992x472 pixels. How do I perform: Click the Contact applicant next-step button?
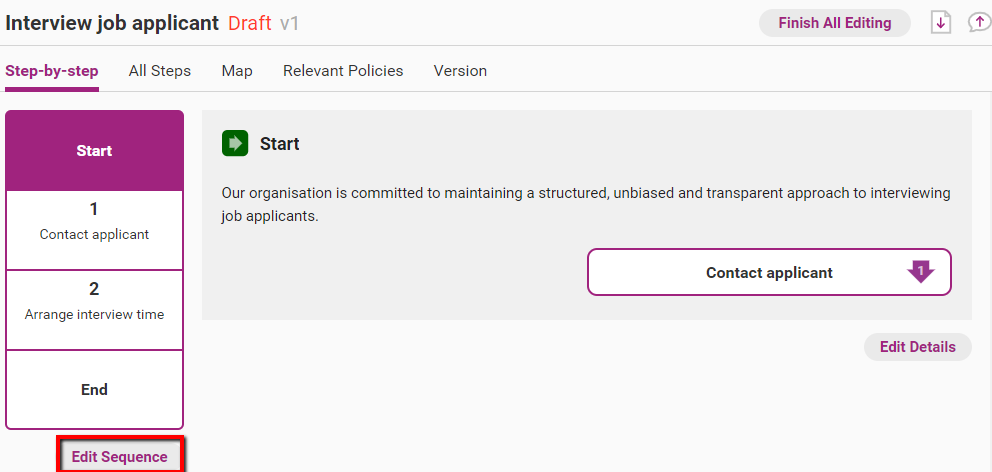pos(769,272)
